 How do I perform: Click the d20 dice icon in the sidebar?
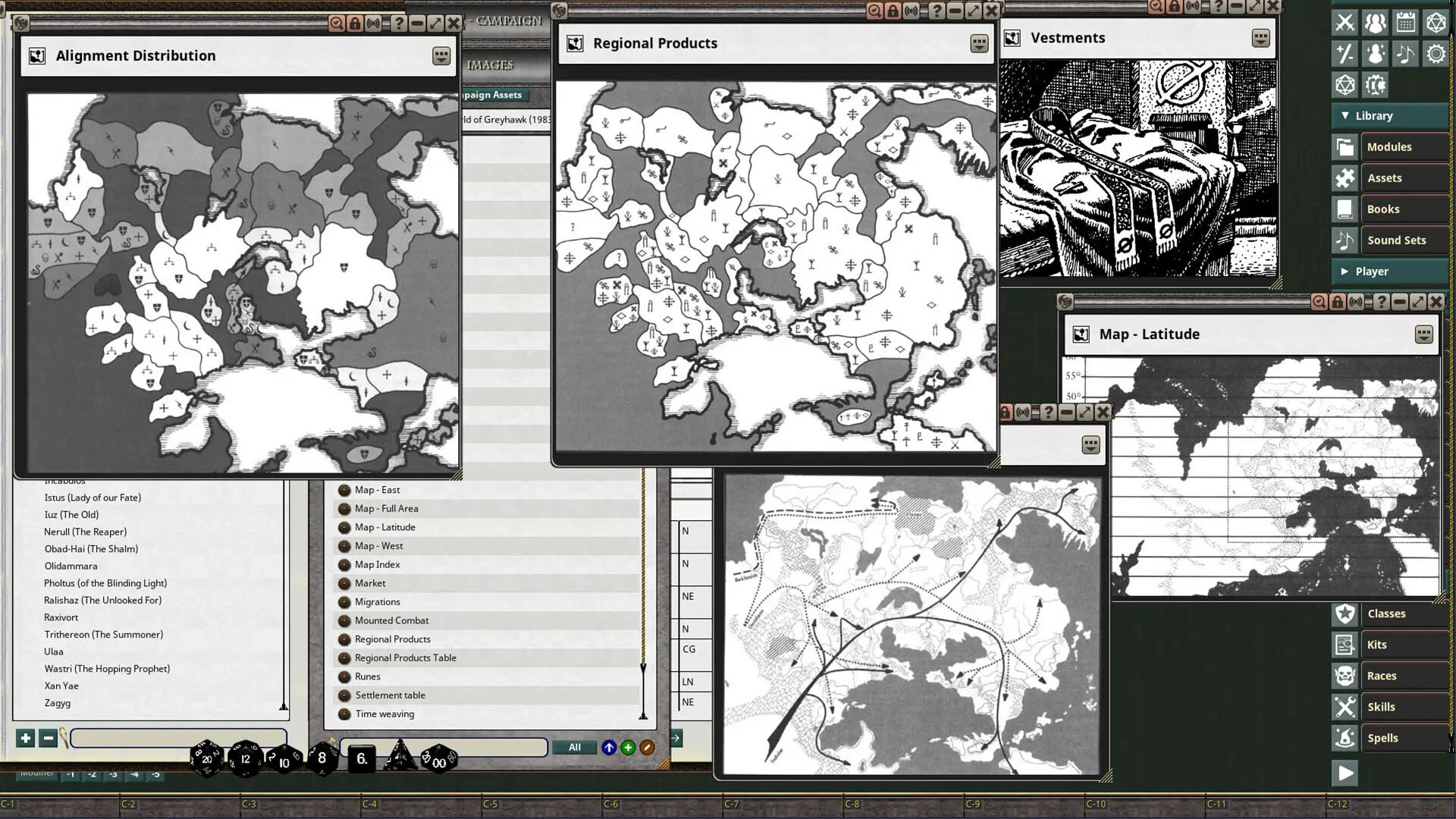click(1345, 84)
